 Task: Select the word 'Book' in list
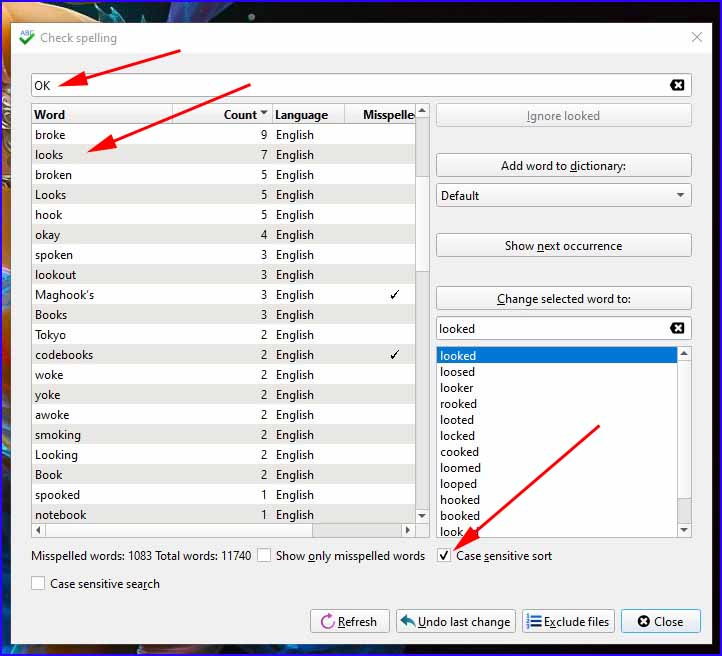click(223, 475)
